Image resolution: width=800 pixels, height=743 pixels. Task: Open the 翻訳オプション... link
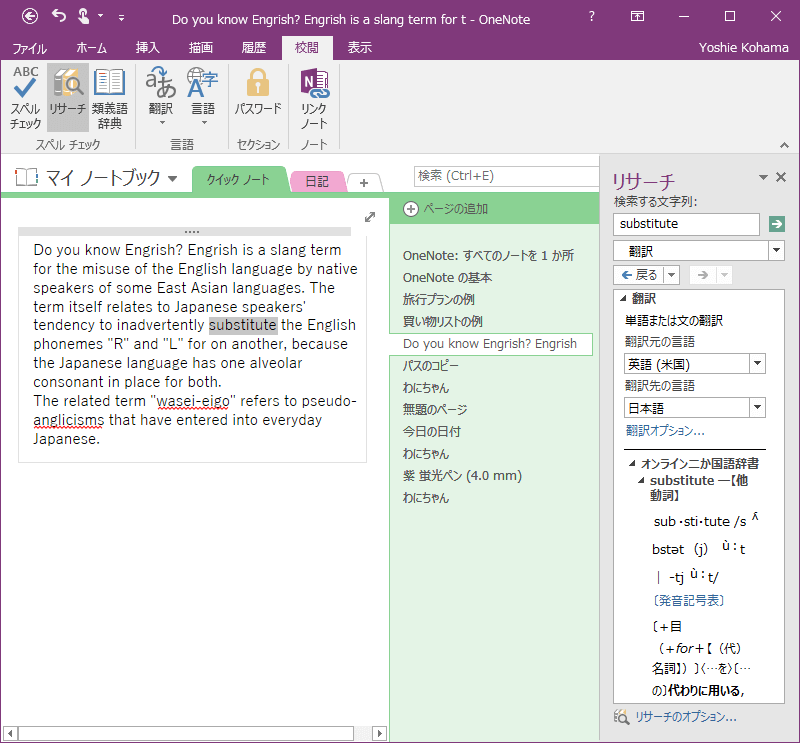point(665,431)
